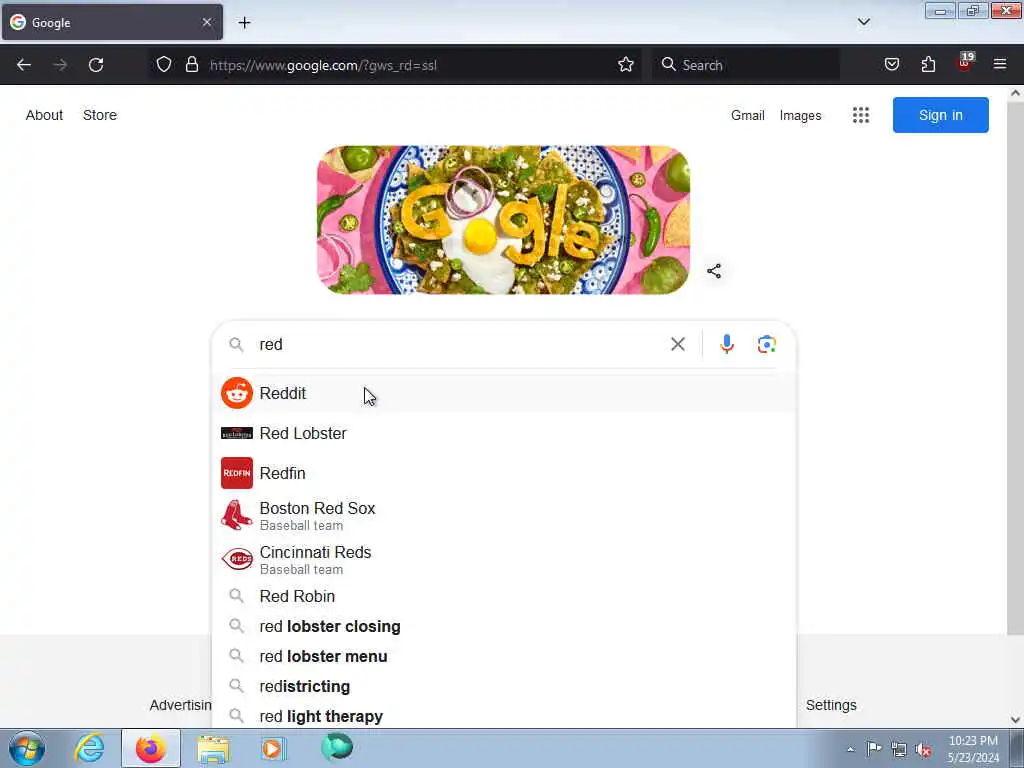The height and width of the screenshot is (768, 1024).
Task: Click the Redfin logo icon in suggestions
Action: pos(236,473)
